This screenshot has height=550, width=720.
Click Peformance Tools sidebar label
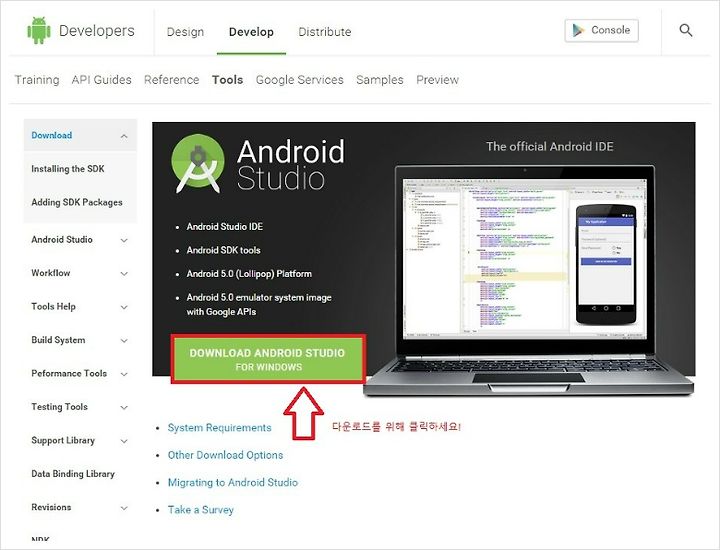coord(69,374)
